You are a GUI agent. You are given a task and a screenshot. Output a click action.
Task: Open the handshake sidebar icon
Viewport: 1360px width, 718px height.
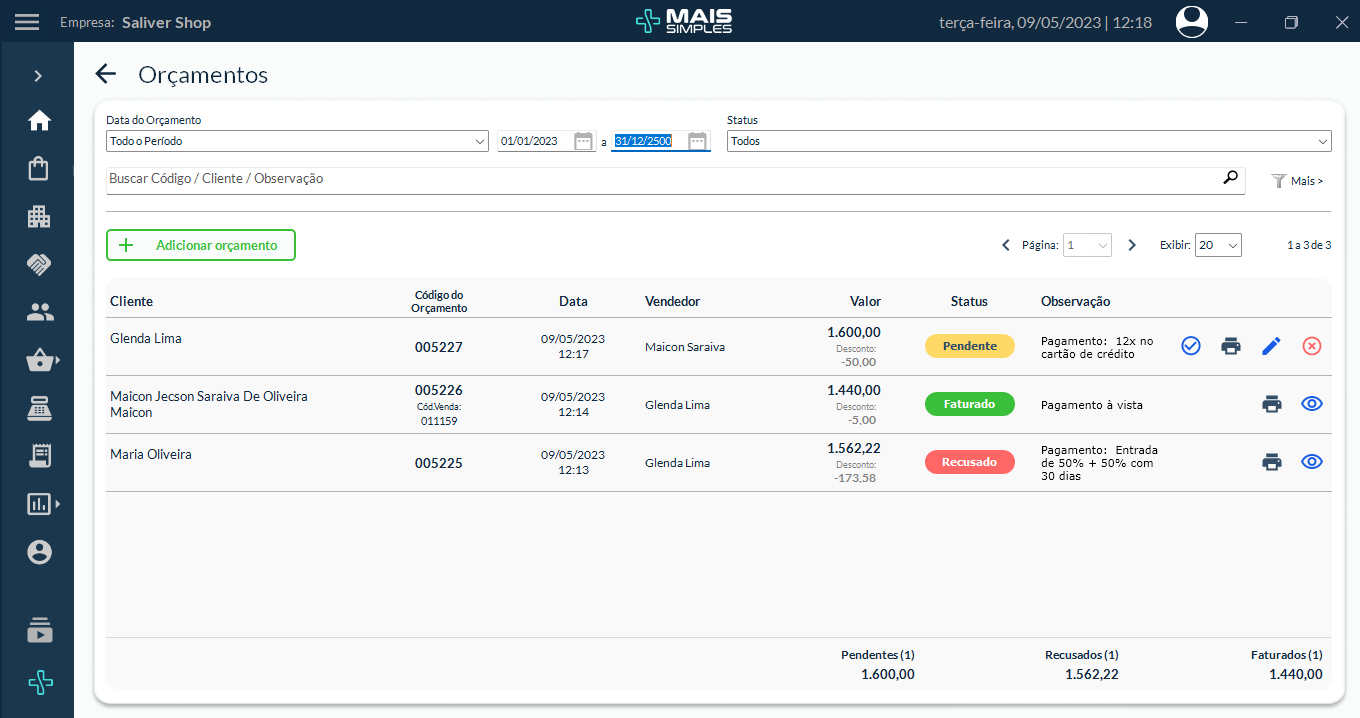click(x=39, y=264)
